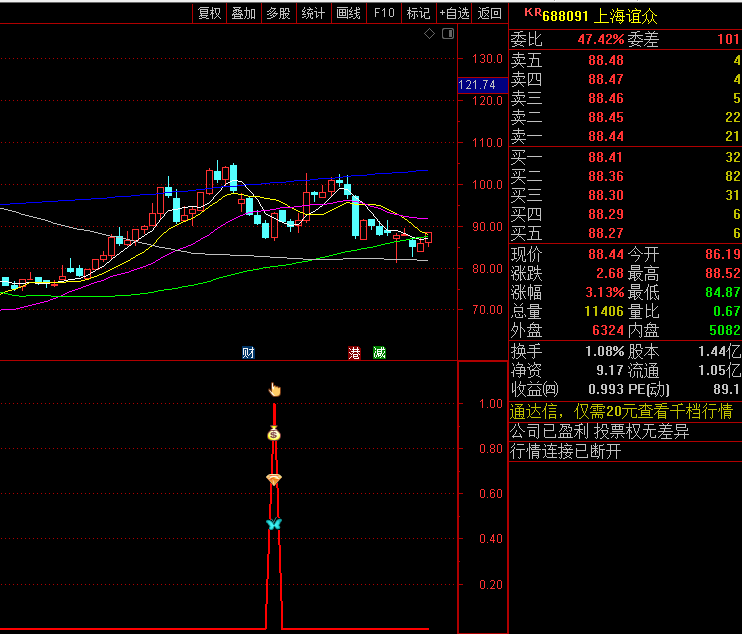Click 买三 price 88.30

pyautogui.click(x=606, y=195)
